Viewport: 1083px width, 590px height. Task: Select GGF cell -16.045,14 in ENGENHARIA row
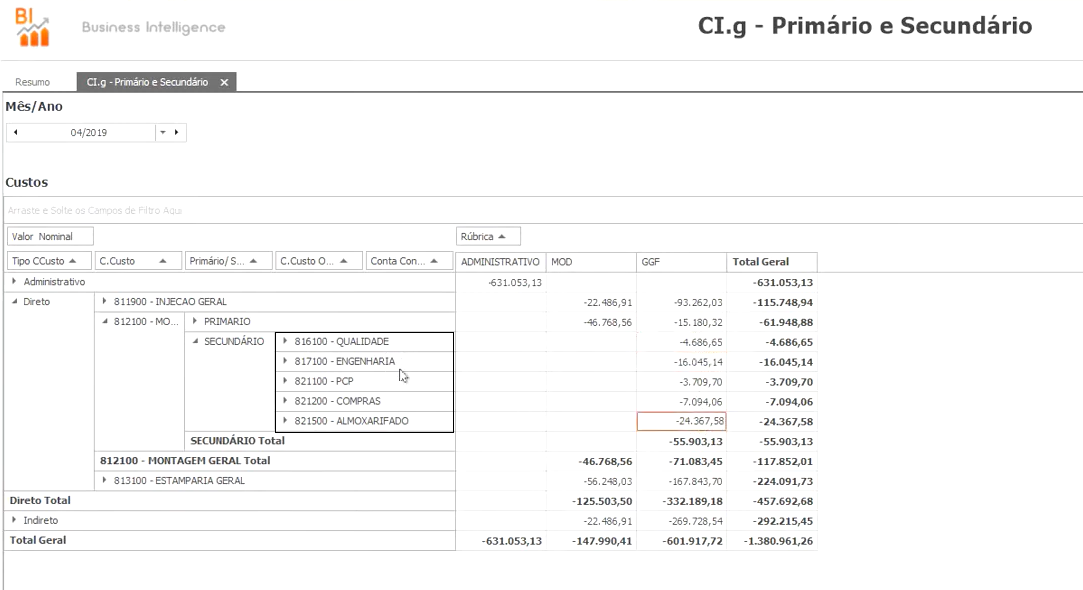click(682, 362)
